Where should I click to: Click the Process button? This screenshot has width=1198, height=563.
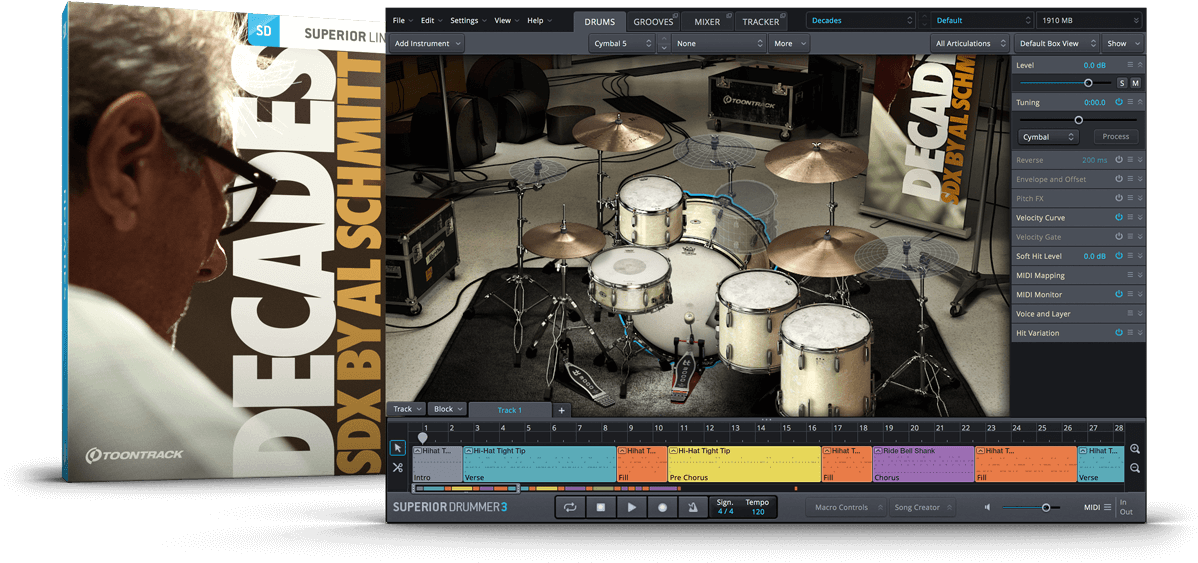click(1115, 137)
